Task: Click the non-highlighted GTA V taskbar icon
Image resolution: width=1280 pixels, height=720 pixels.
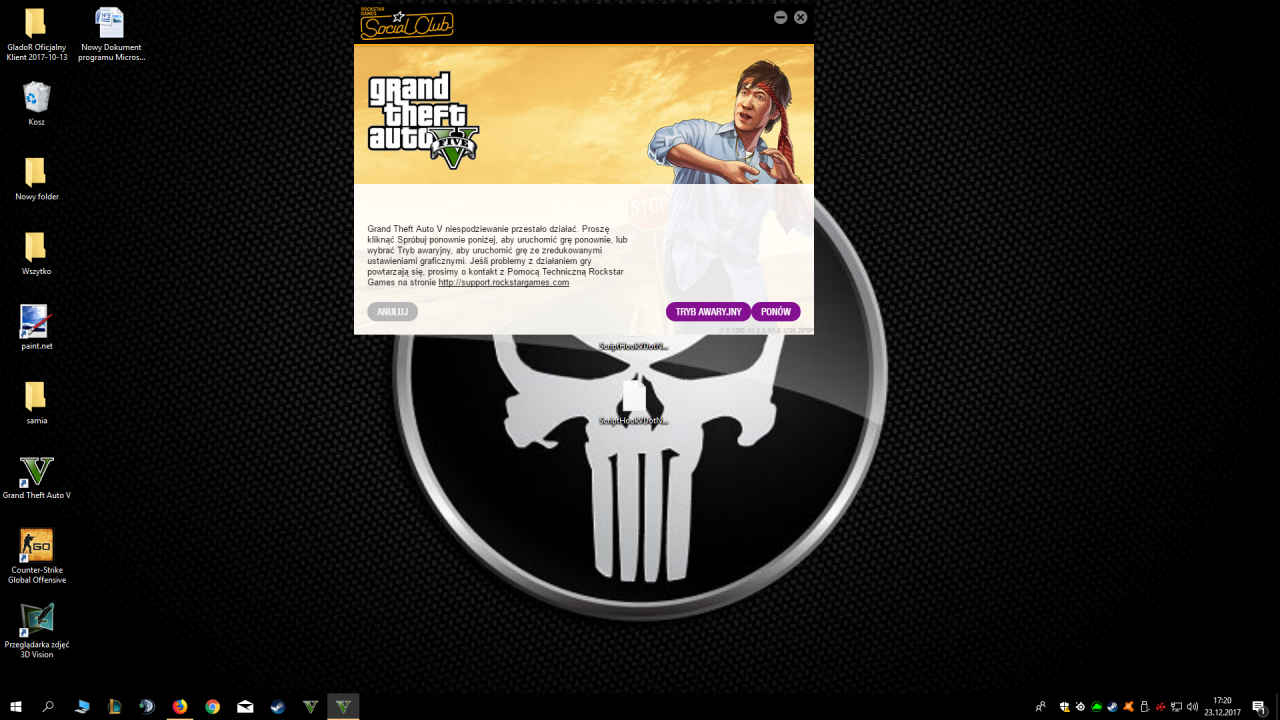Action: click(310, 706)
